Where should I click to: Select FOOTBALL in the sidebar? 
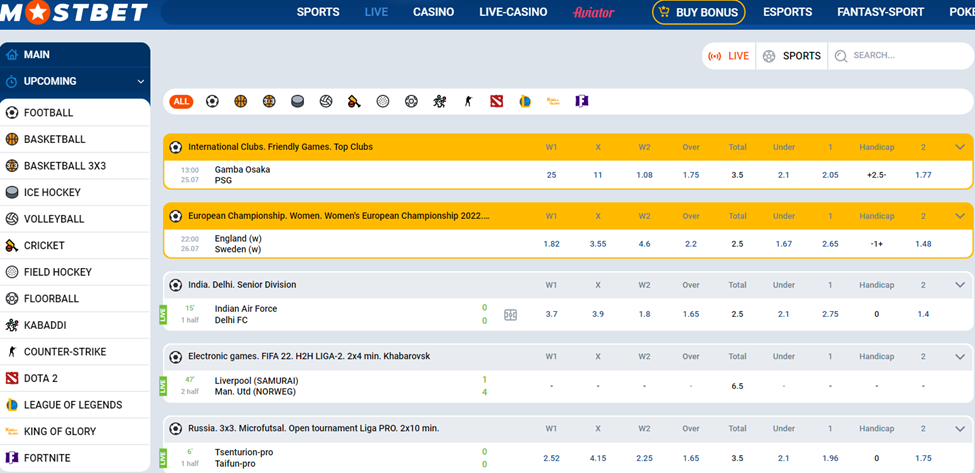point(75,113)
